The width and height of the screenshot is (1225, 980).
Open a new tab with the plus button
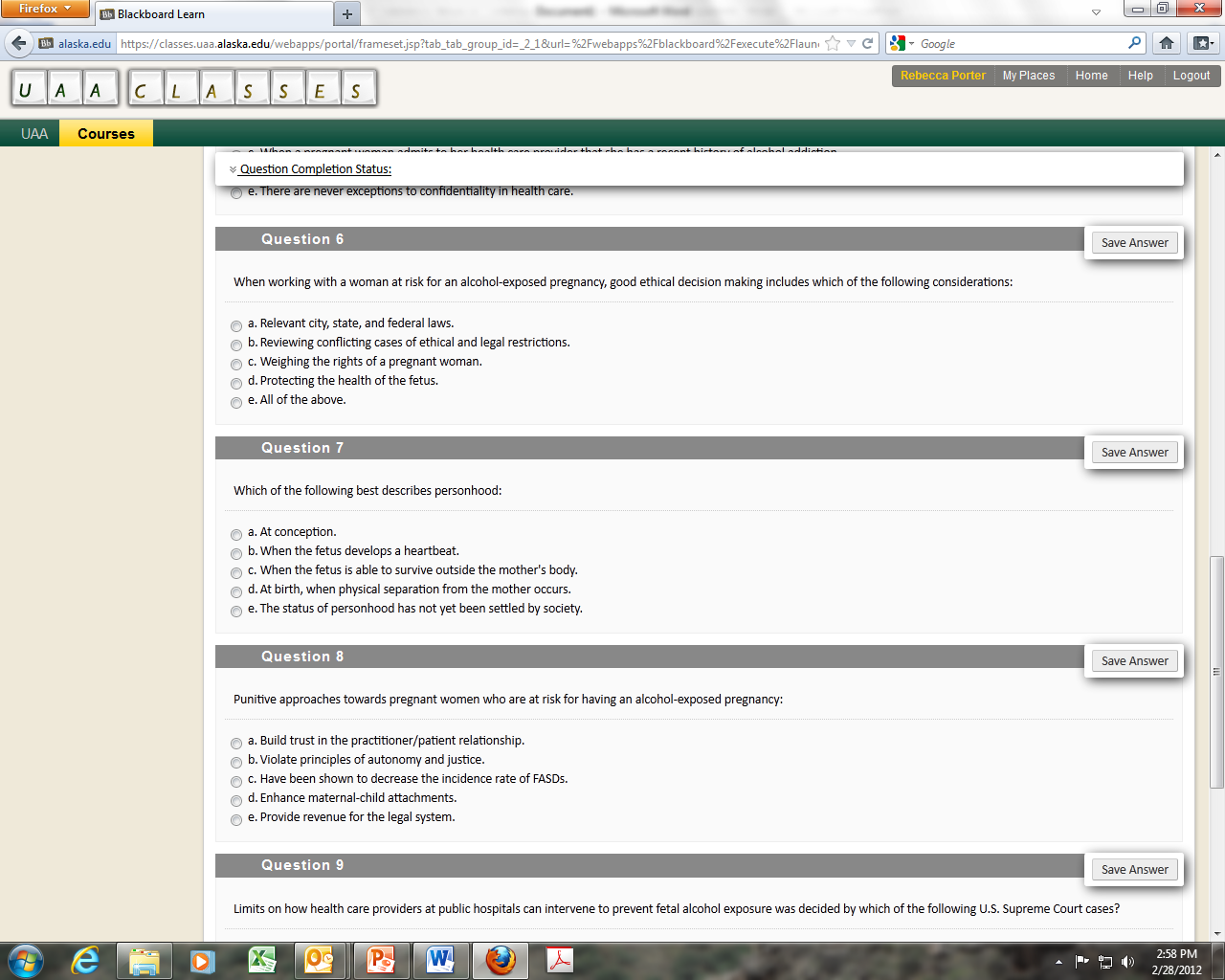(x=347, y=14)
